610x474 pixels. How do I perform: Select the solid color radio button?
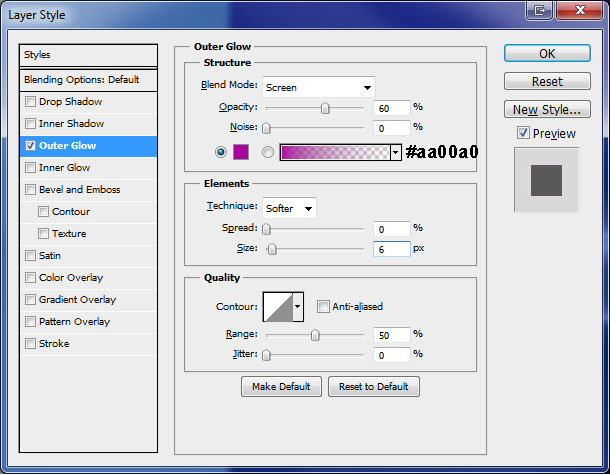(x=221, y=152)
